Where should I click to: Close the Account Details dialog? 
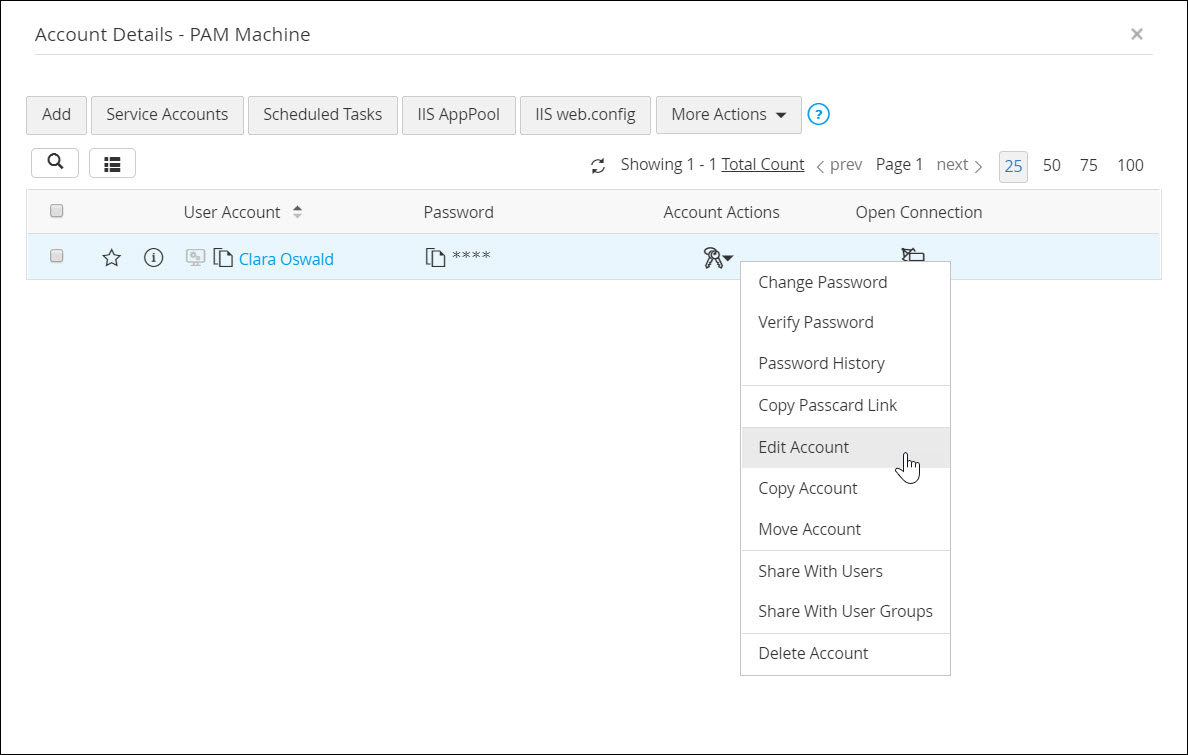point(1136,34)
